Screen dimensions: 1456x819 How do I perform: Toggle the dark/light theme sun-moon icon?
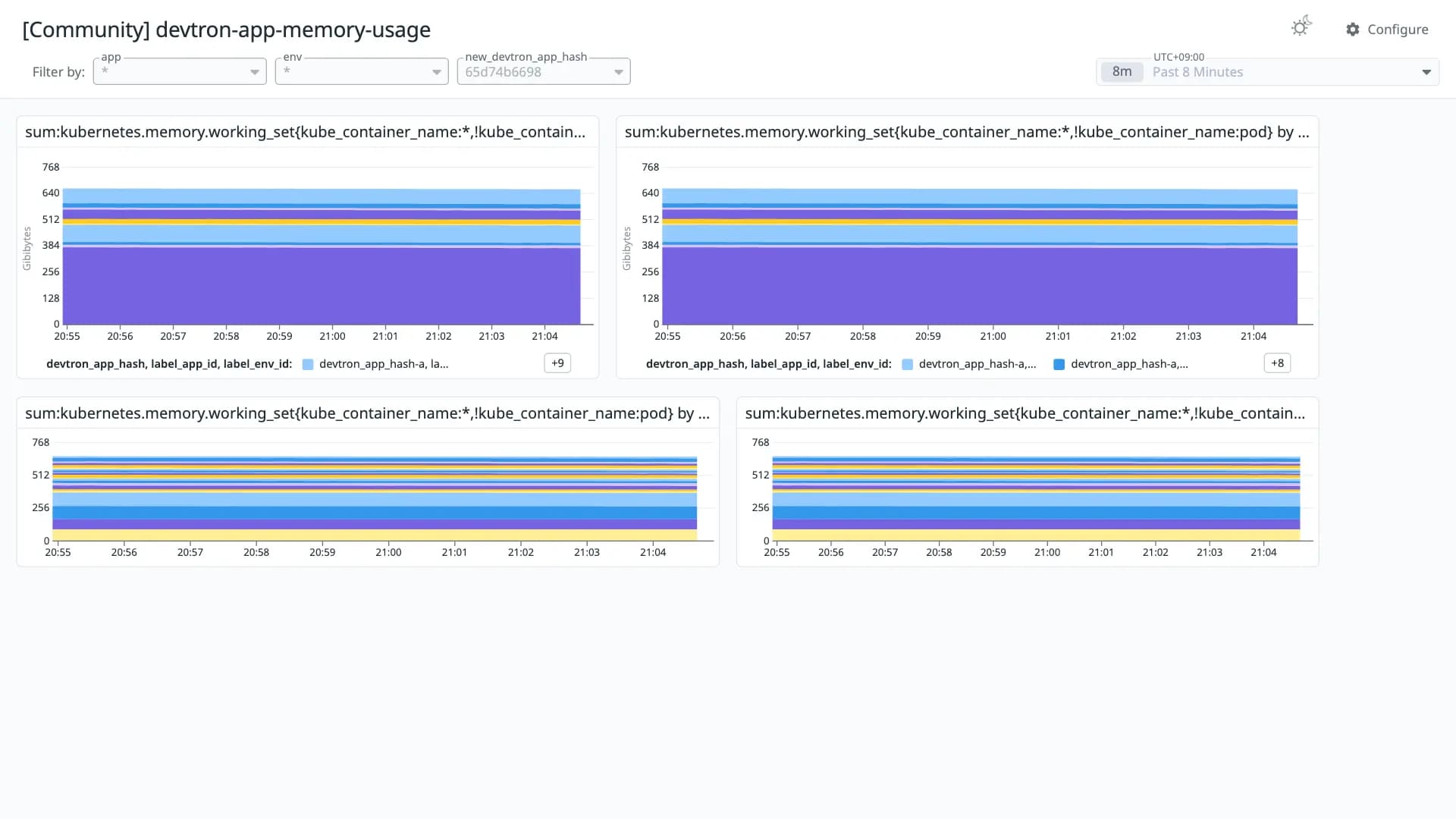(x=1301, y=27)
